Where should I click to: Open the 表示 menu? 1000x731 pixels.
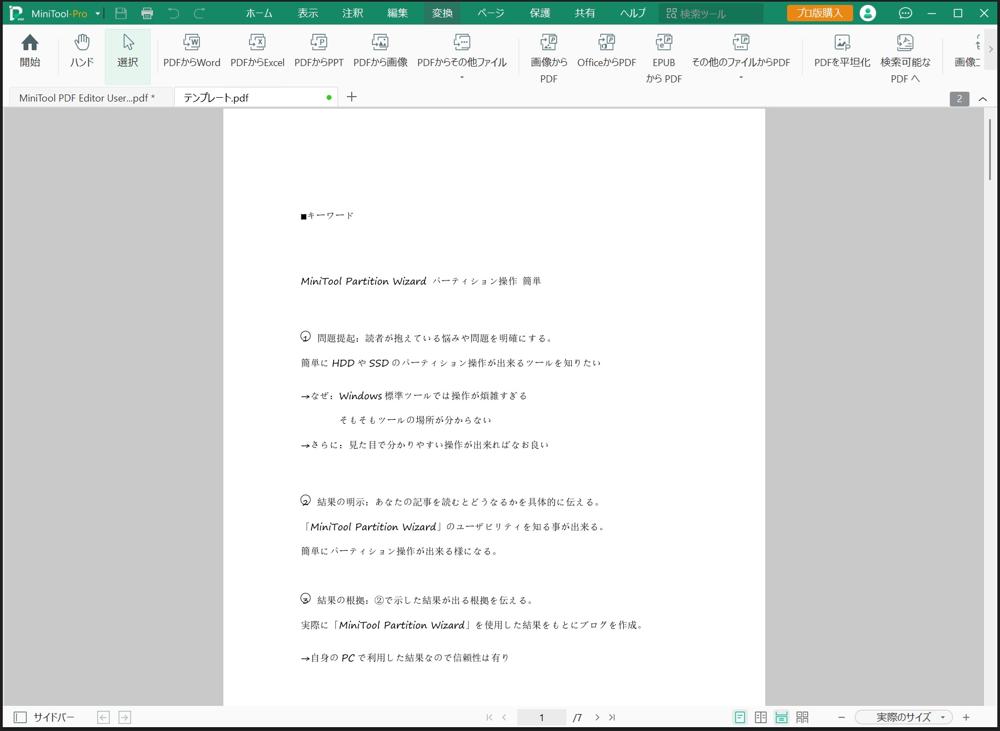click(307, 13)
